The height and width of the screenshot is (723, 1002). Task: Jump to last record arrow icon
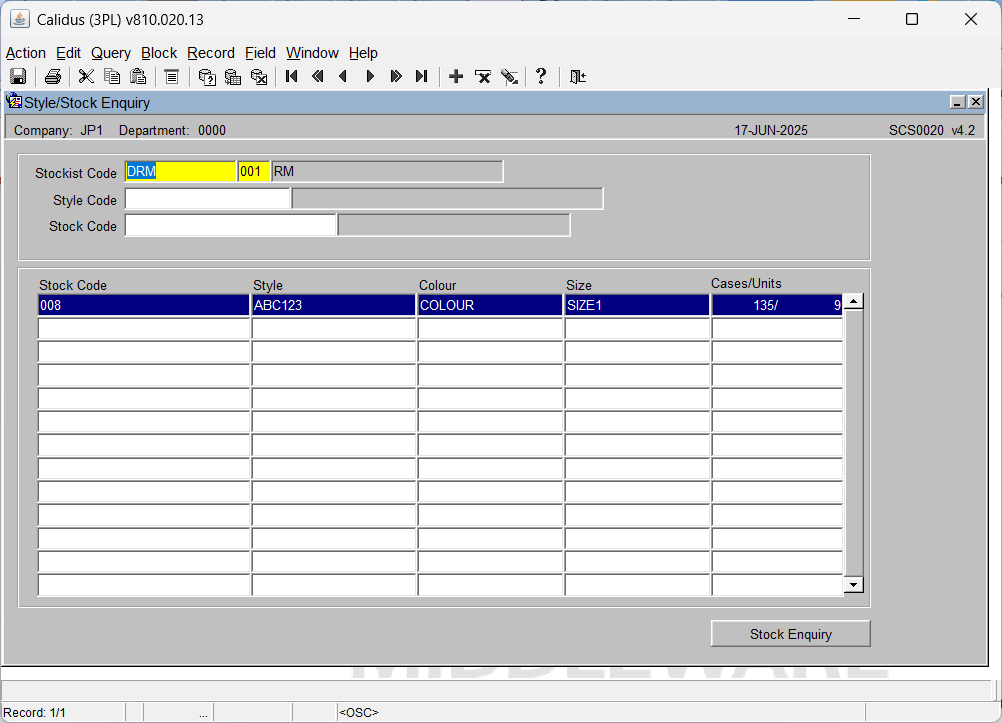422,77
